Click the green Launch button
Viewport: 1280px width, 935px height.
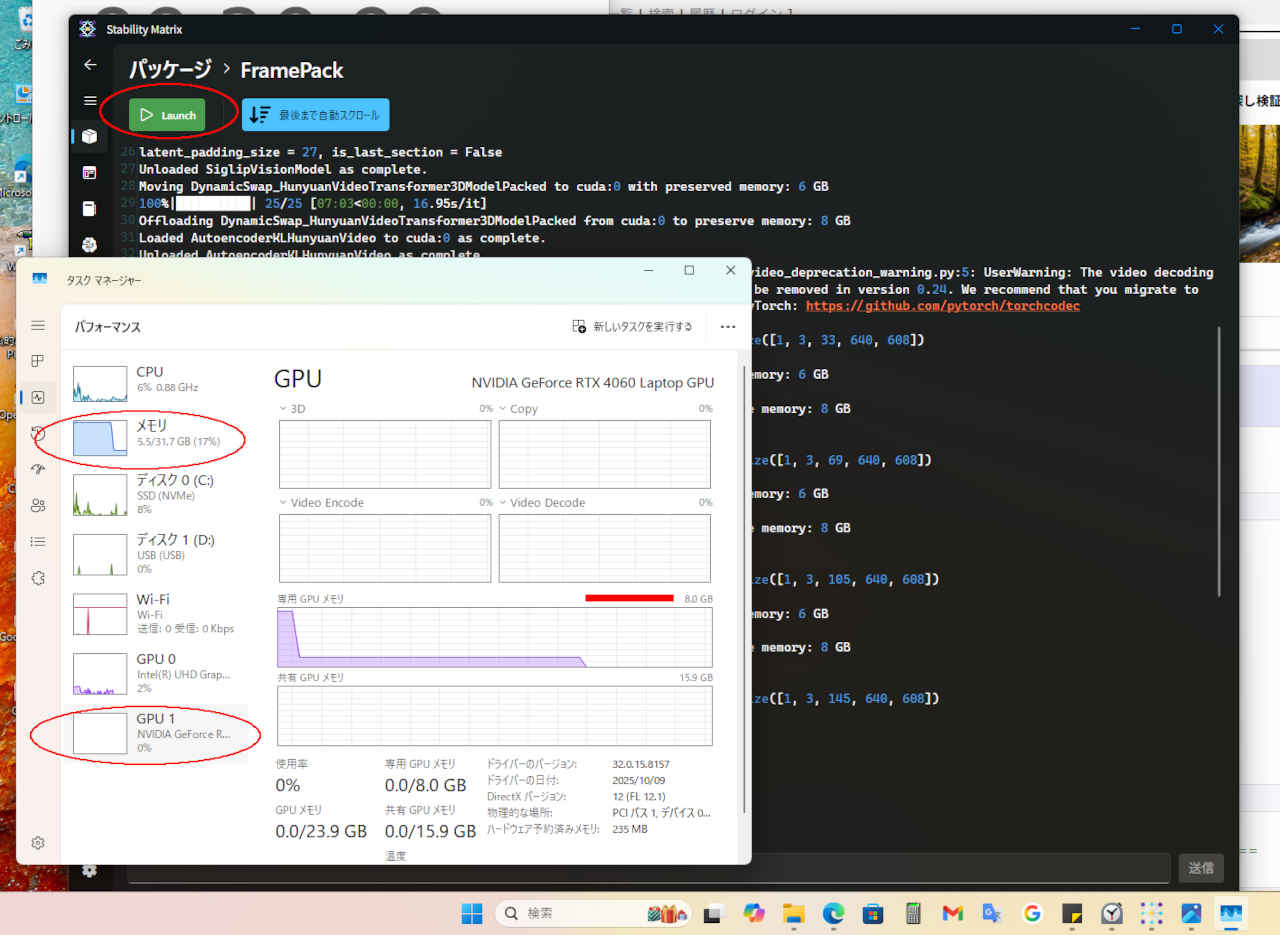(167, 115)
